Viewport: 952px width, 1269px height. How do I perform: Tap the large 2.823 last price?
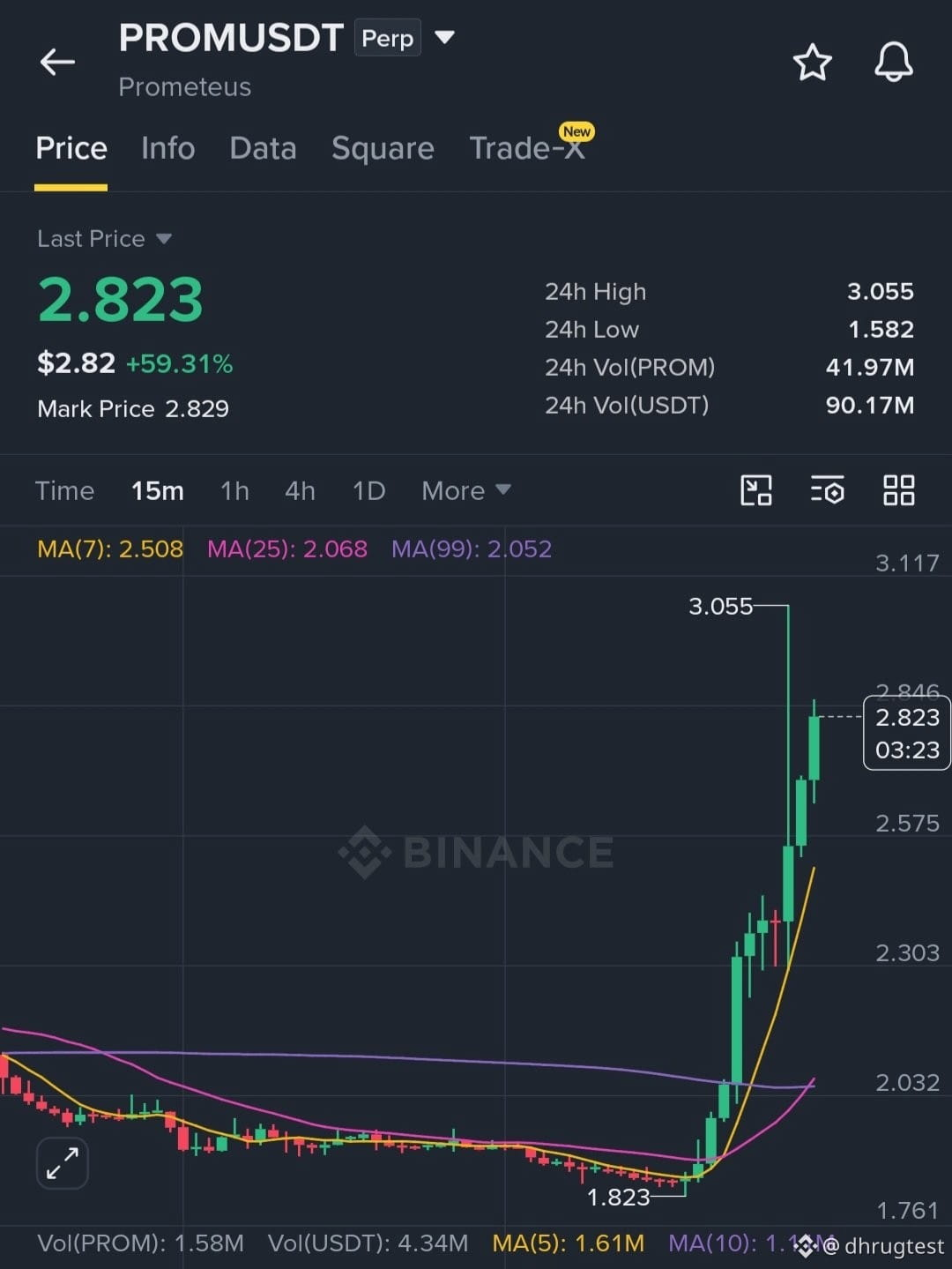click(x=121, y=300)
